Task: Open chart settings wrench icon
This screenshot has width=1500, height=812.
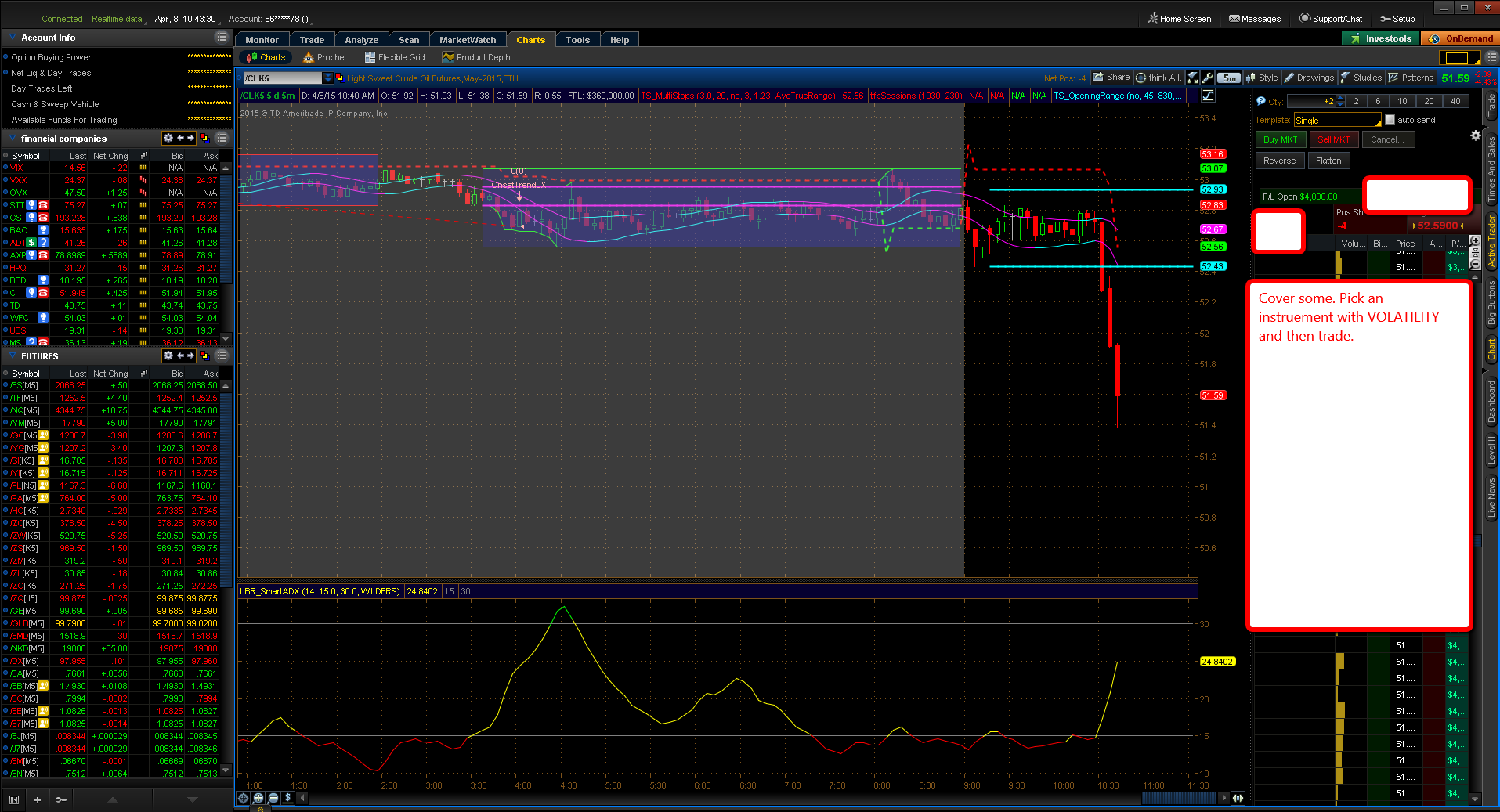Action: pyautogui.click(x=1207, y=78)
